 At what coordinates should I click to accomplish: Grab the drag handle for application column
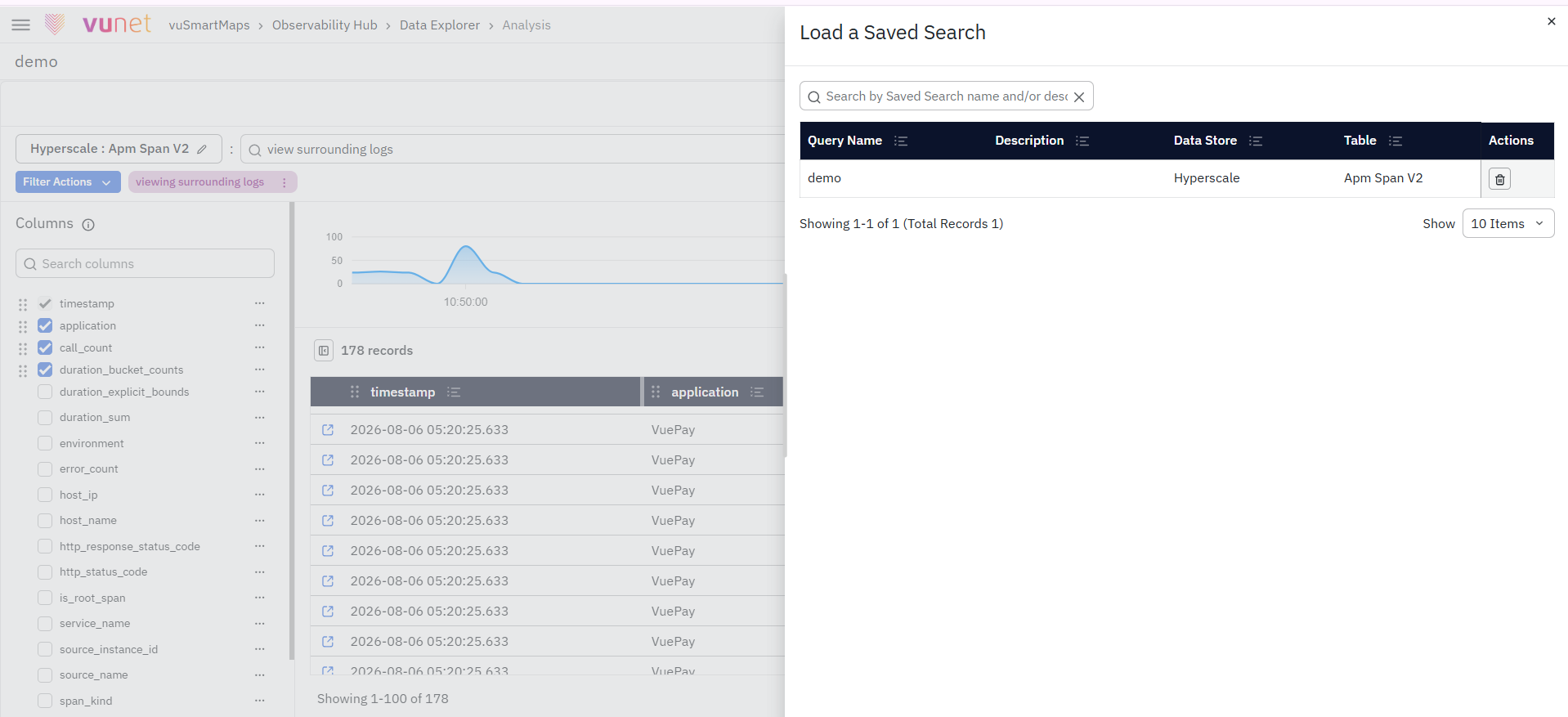pos(23,326)
